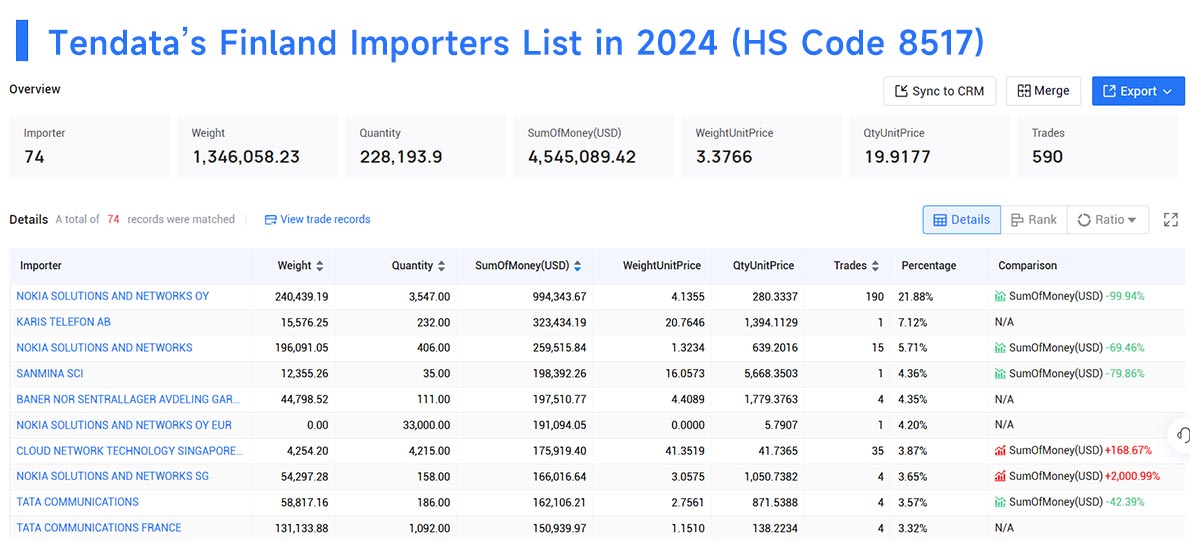Open View trade records link
Viewport: 1190px width, 552px height.
click(317, 219)
